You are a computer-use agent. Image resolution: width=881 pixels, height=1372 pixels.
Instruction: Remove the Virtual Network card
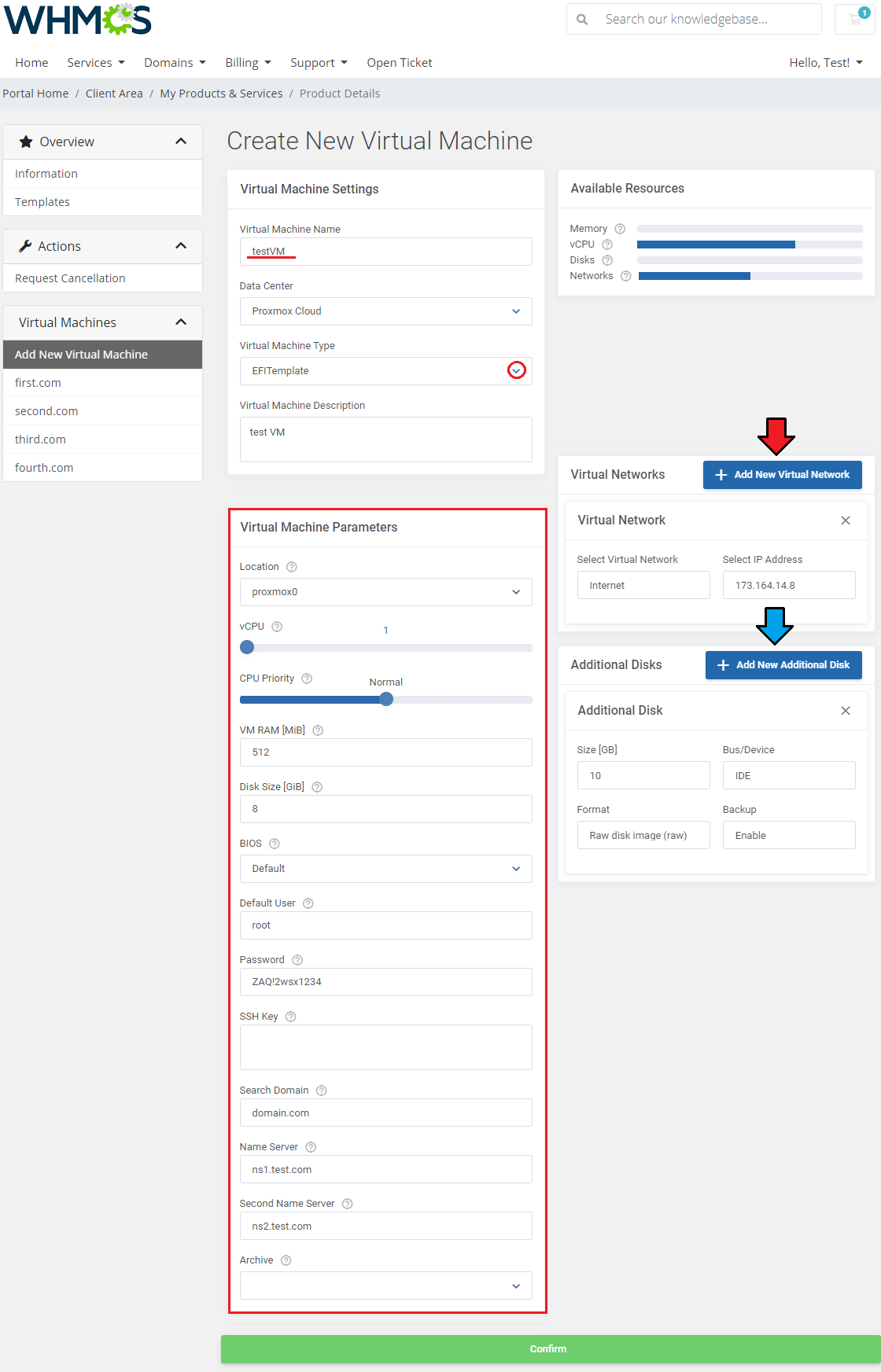846,520
